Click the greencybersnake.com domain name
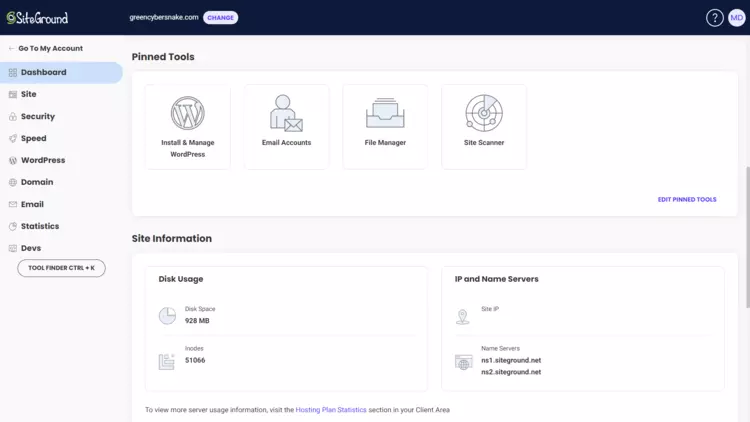The height and width of the screenshot is (422, 750). (164, 17)
